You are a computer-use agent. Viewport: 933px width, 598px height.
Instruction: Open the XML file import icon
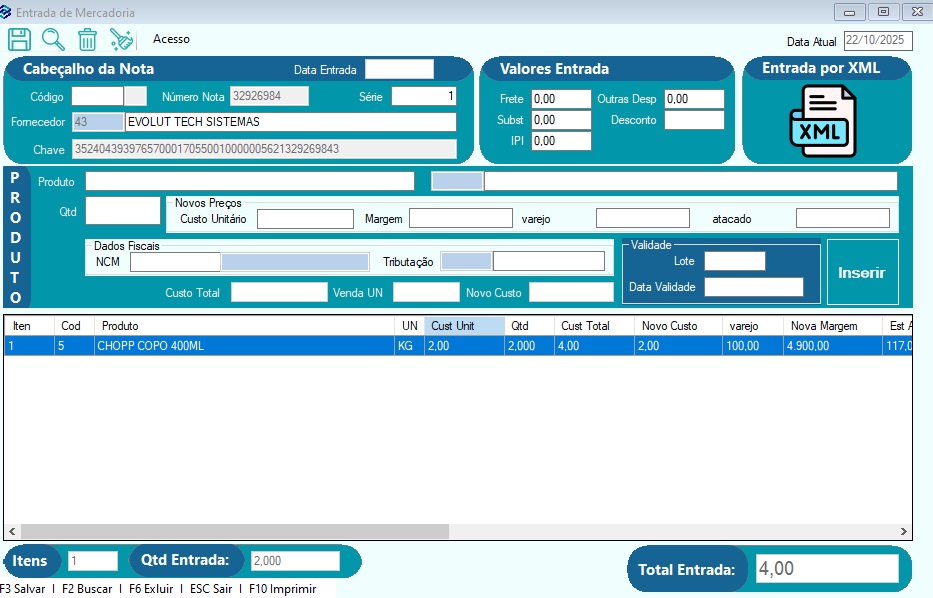823,120
